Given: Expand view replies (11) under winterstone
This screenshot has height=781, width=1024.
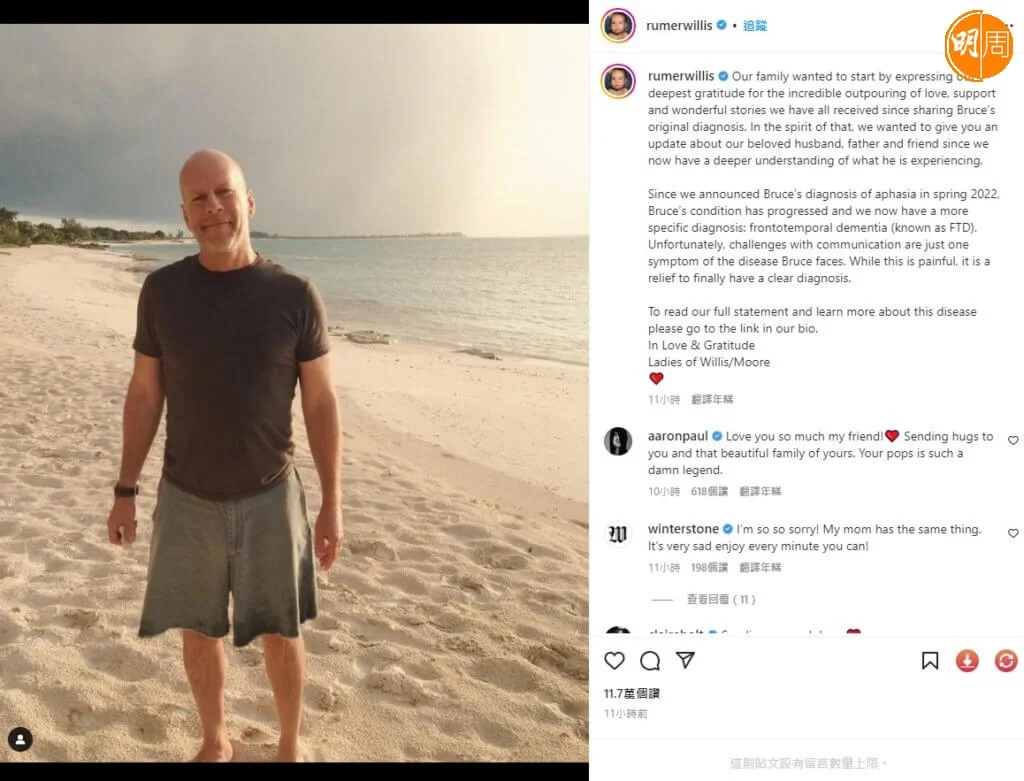Looking at the screenshot, I should [721, 599].
